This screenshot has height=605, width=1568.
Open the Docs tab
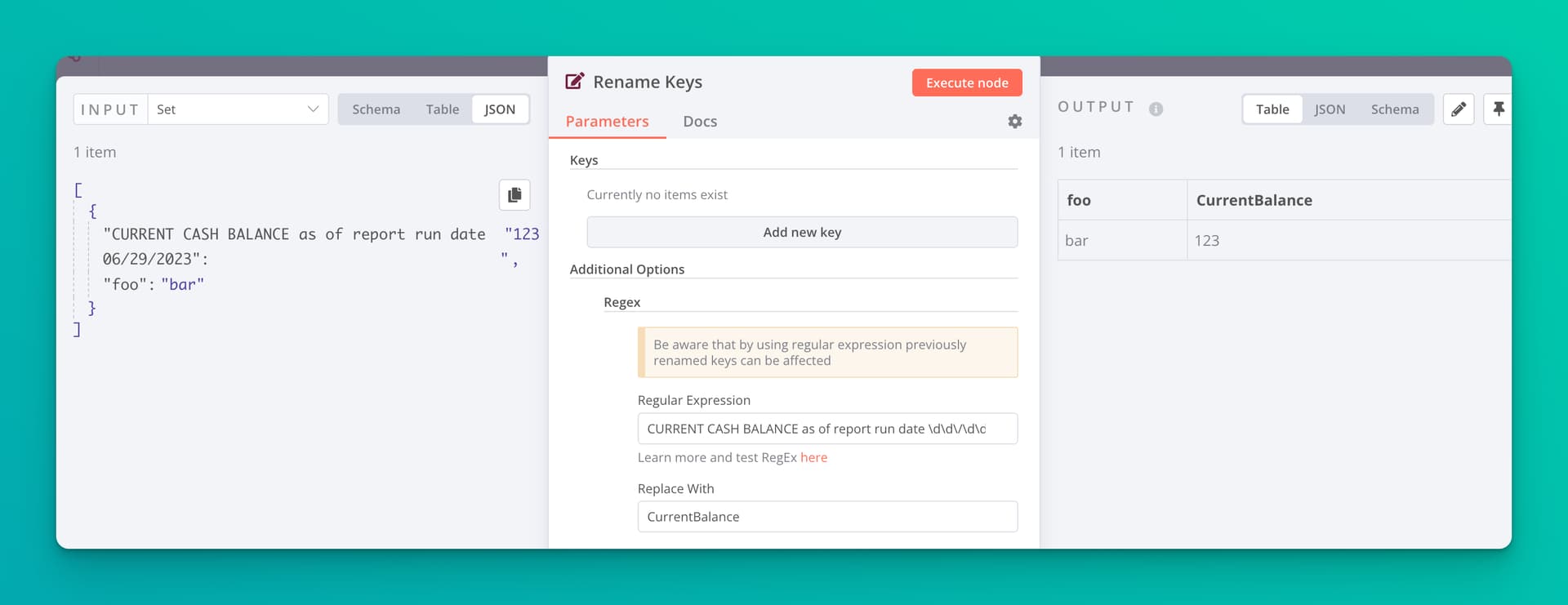point(700,121)
